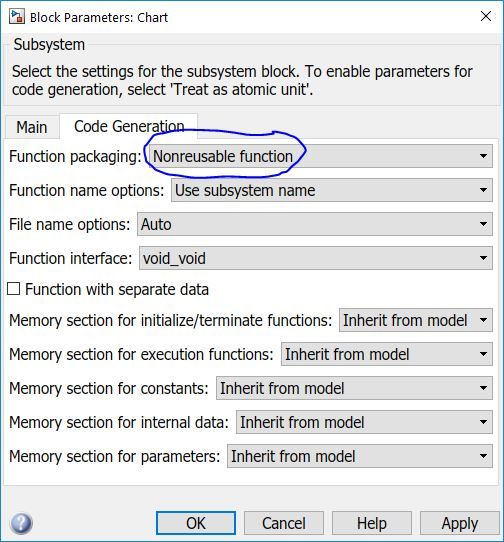Switch to the Main tab
Viewport: 504px width, 542px height.
(x=32, y=127)
